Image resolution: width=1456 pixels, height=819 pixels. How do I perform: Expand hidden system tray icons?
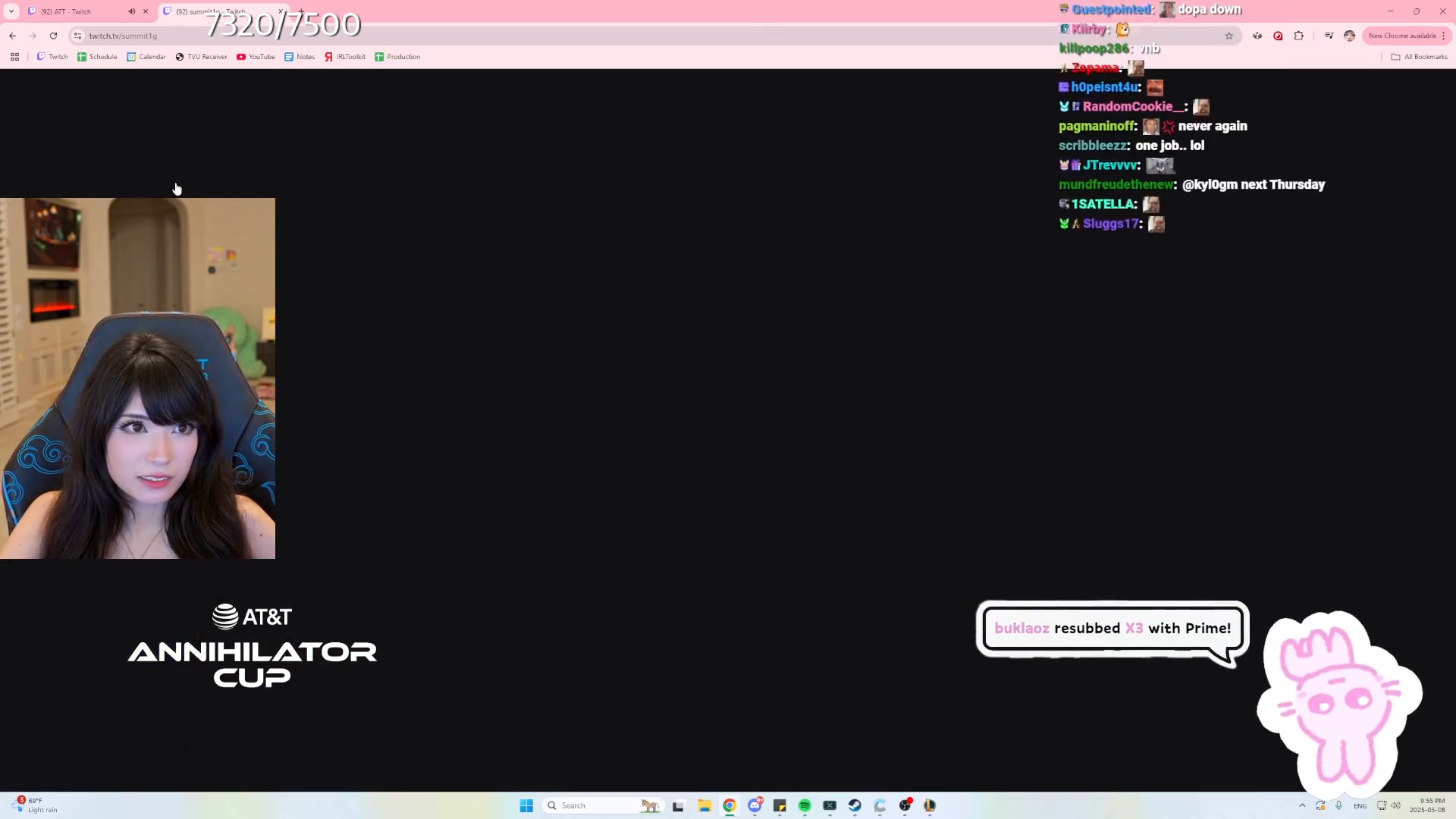click(1302, 805)
